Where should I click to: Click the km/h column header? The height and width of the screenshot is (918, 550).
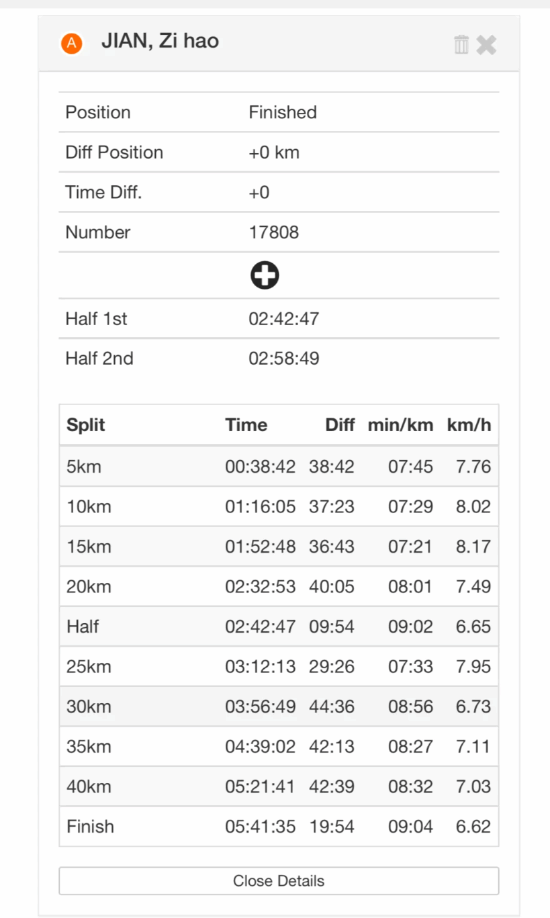click(x=469, y=425)
